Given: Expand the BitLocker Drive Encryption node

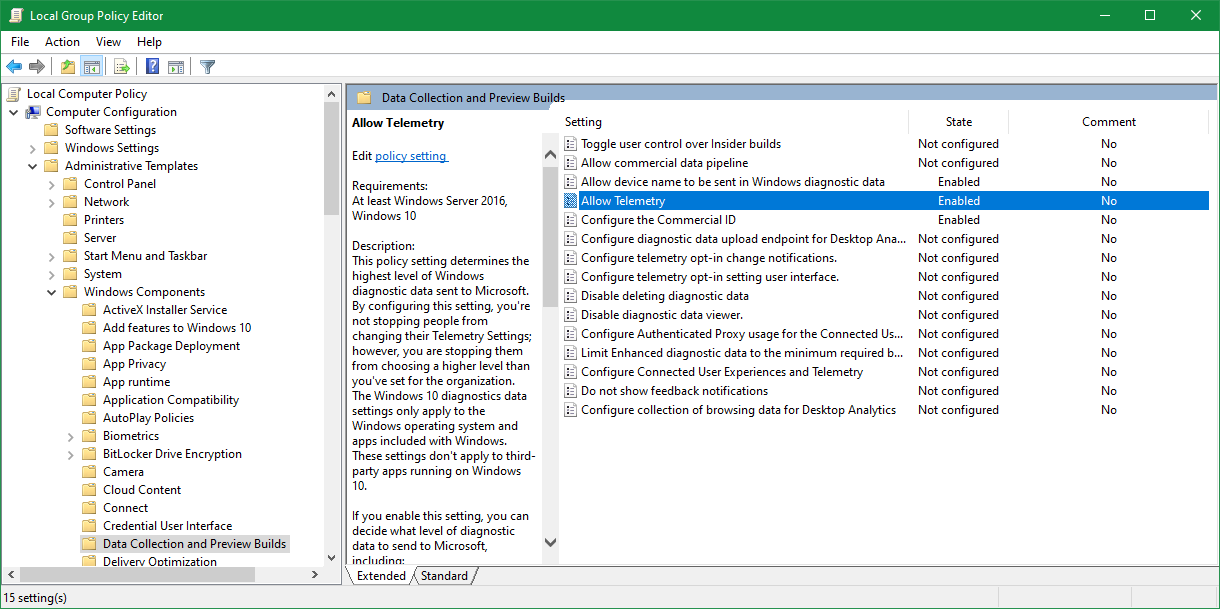Looking at the screenshot, I should (x=71, y=454).
